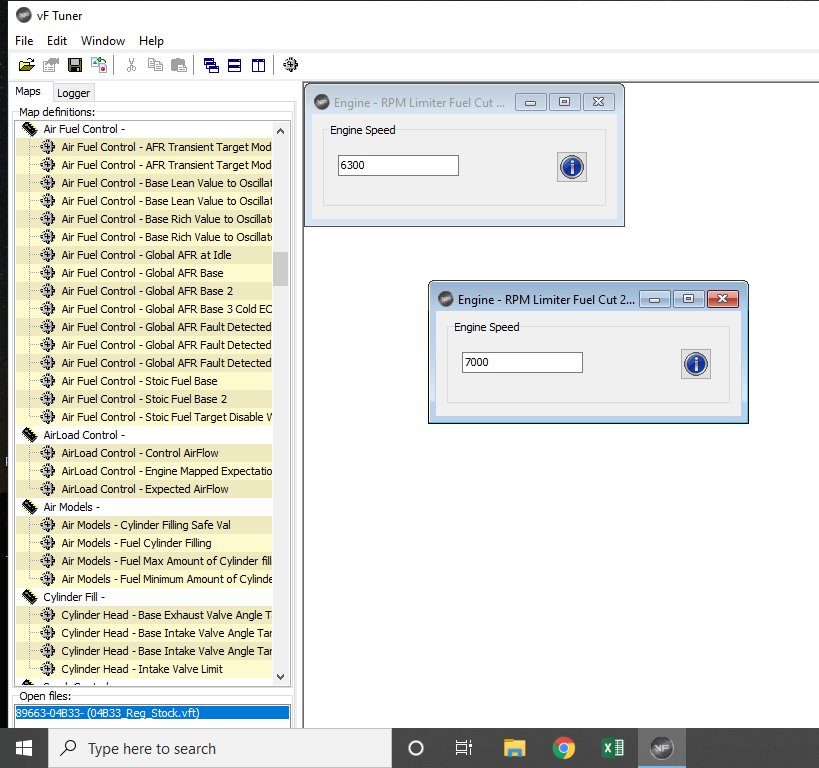Viewport: 819px width, 768px height.
Task: Open the Help menu
Action: (151, 41)
